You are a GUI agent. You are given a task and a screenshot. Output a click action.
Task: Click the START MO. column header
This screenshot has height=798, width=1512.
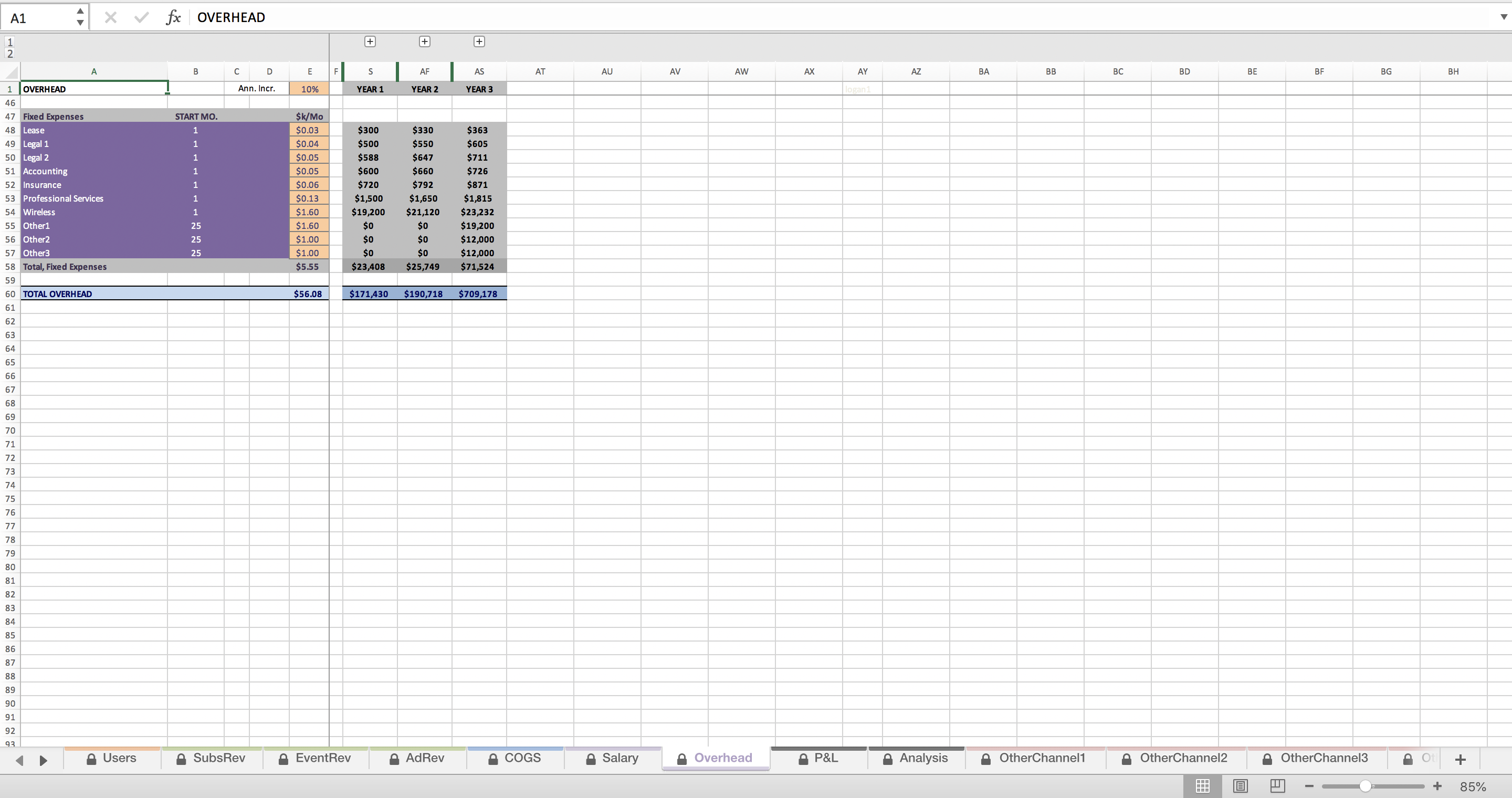[x=196, y=116]
